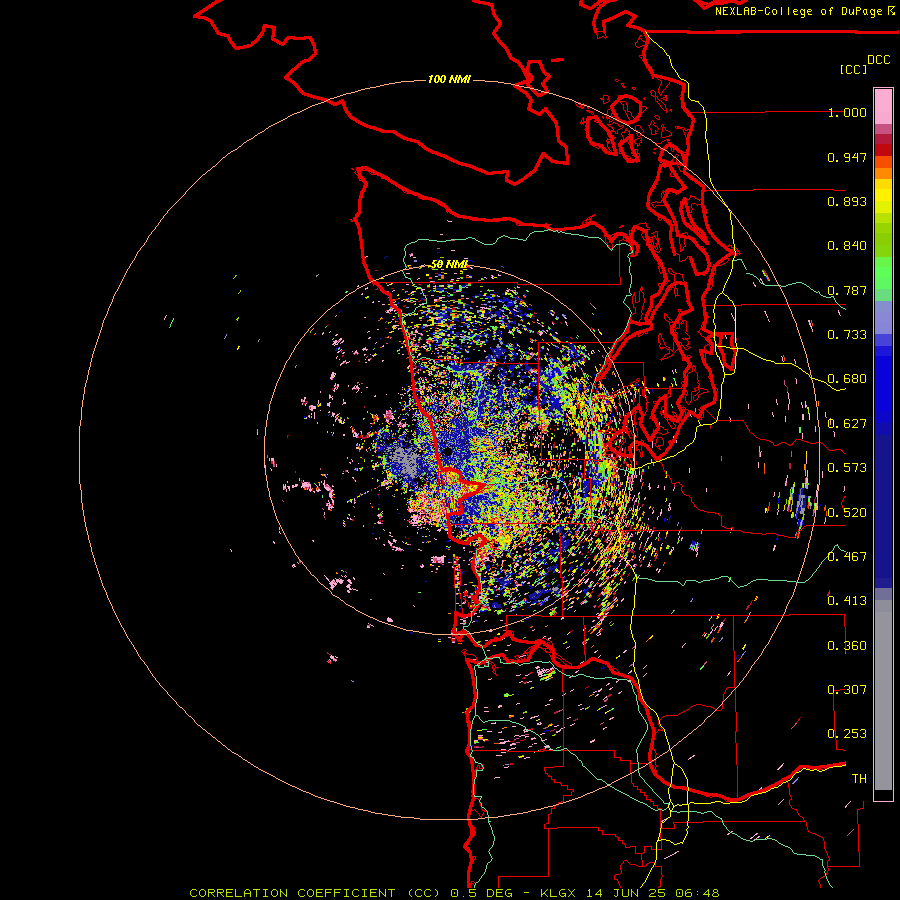This screenshot has width=900, height=900.
Task: Click the TH threshold label
Action: click(859, 779)
